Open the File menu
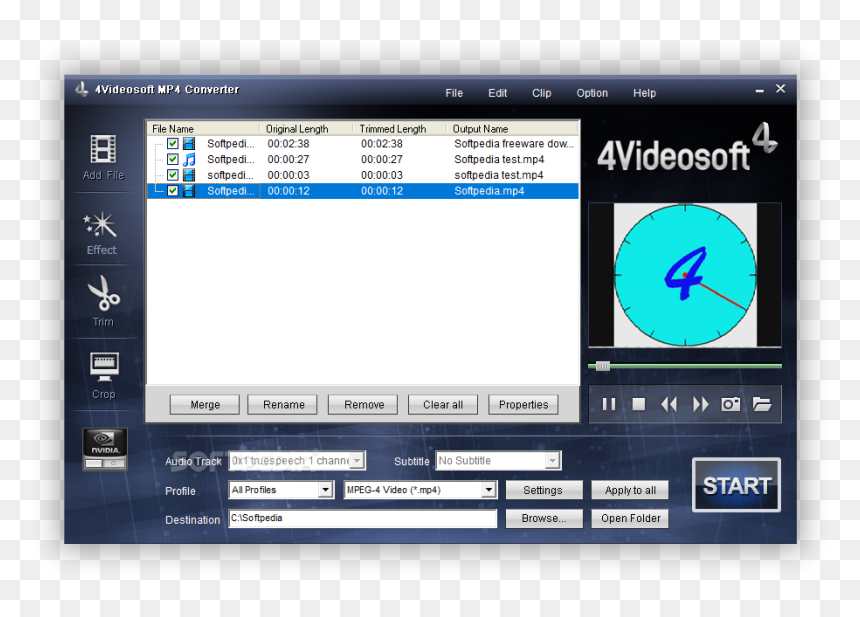 454,93
